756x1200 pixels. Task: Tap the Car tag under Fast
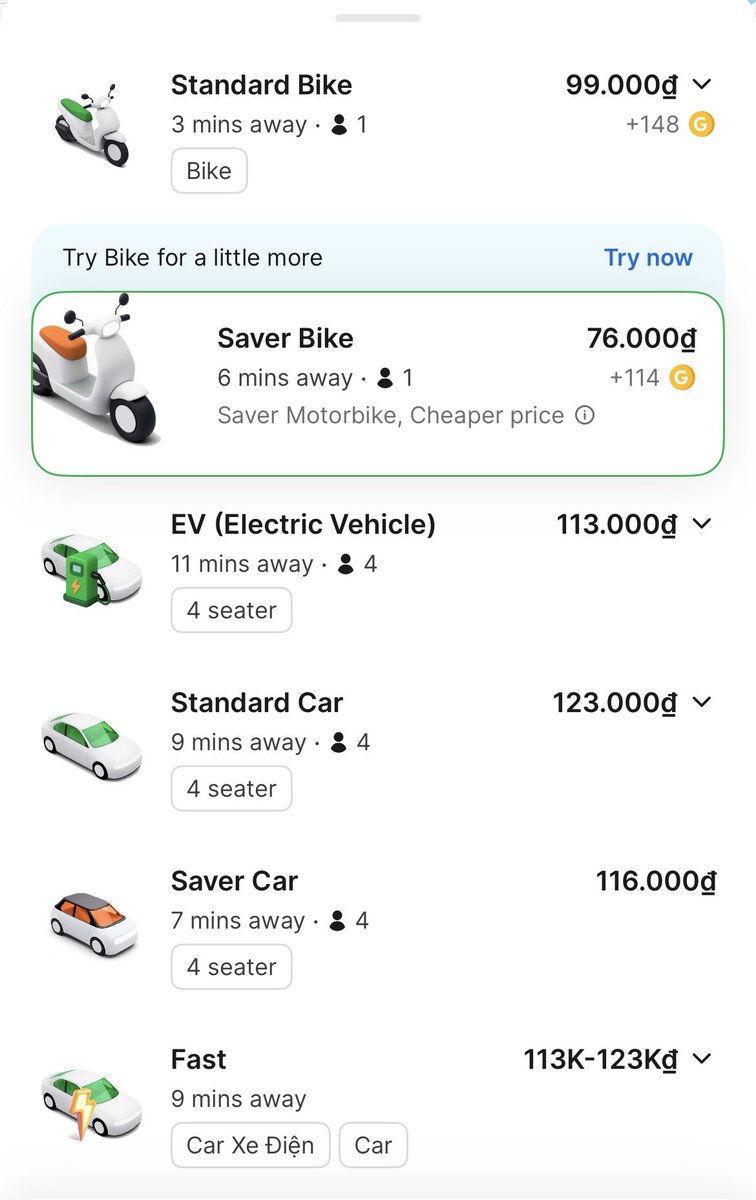[x=373, y=1145]
